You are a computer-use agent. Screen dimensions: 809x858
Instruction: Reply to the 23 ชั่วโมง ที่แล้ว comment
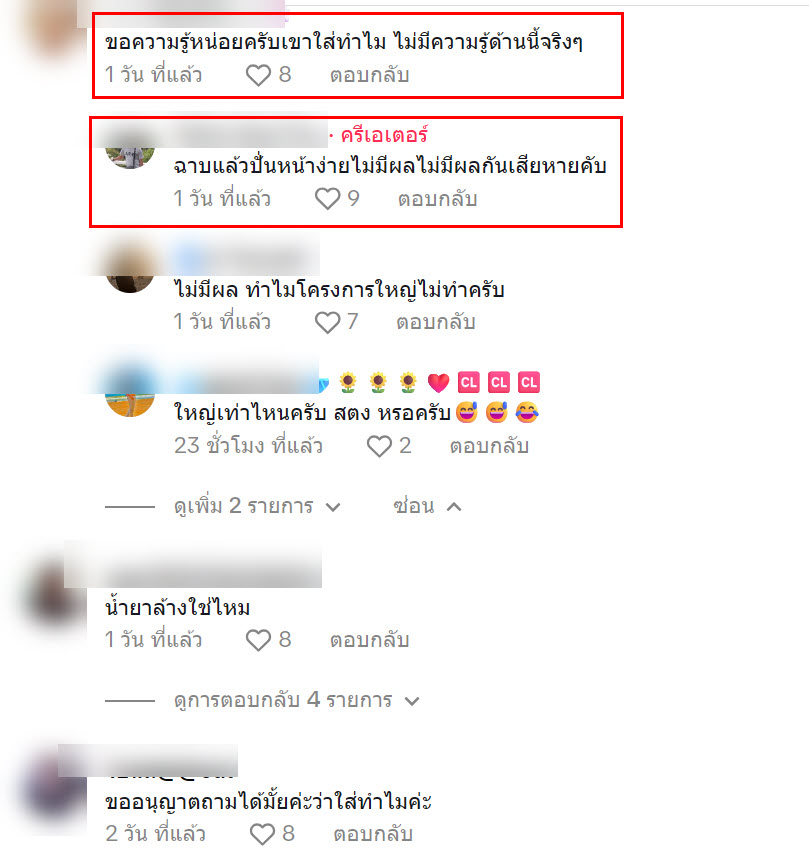489,447
